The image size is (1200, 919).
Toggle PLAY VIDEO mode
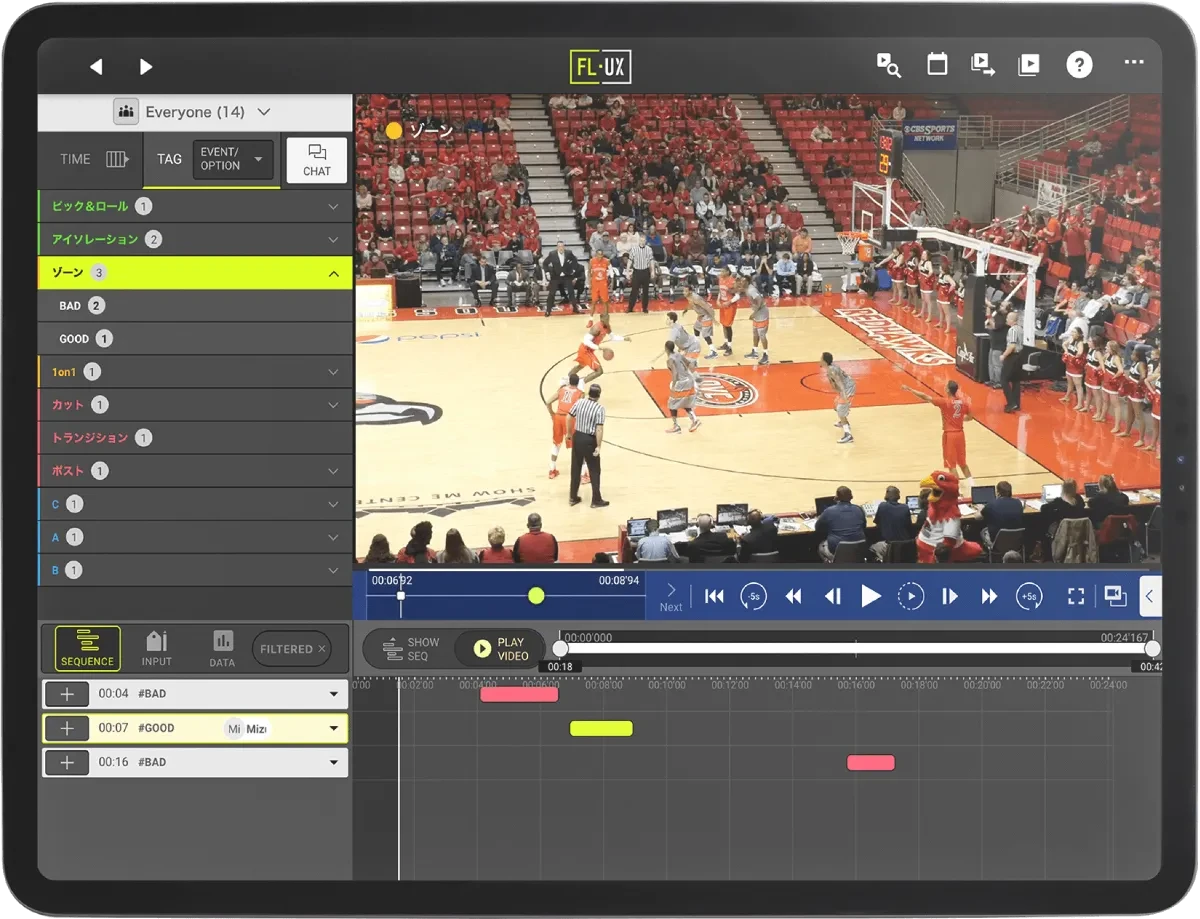point(500,649)
